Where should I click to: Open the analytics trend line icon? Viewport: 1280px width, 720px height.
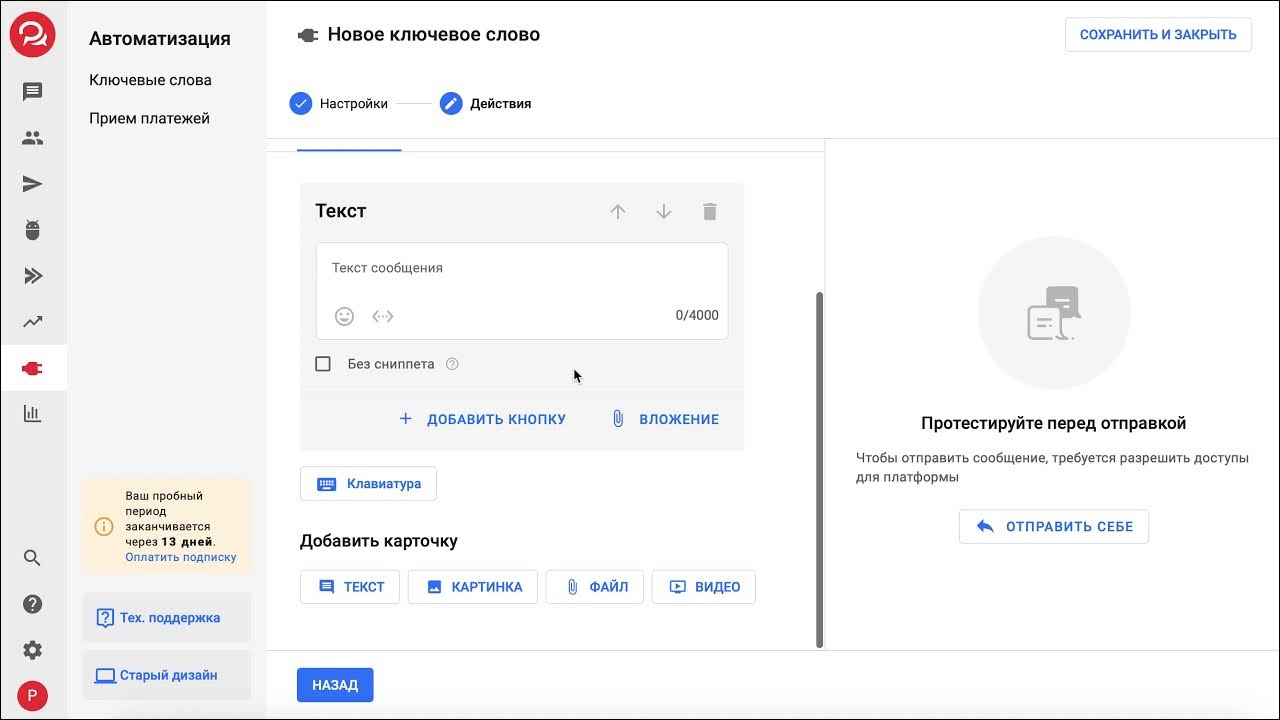[32, 322]
